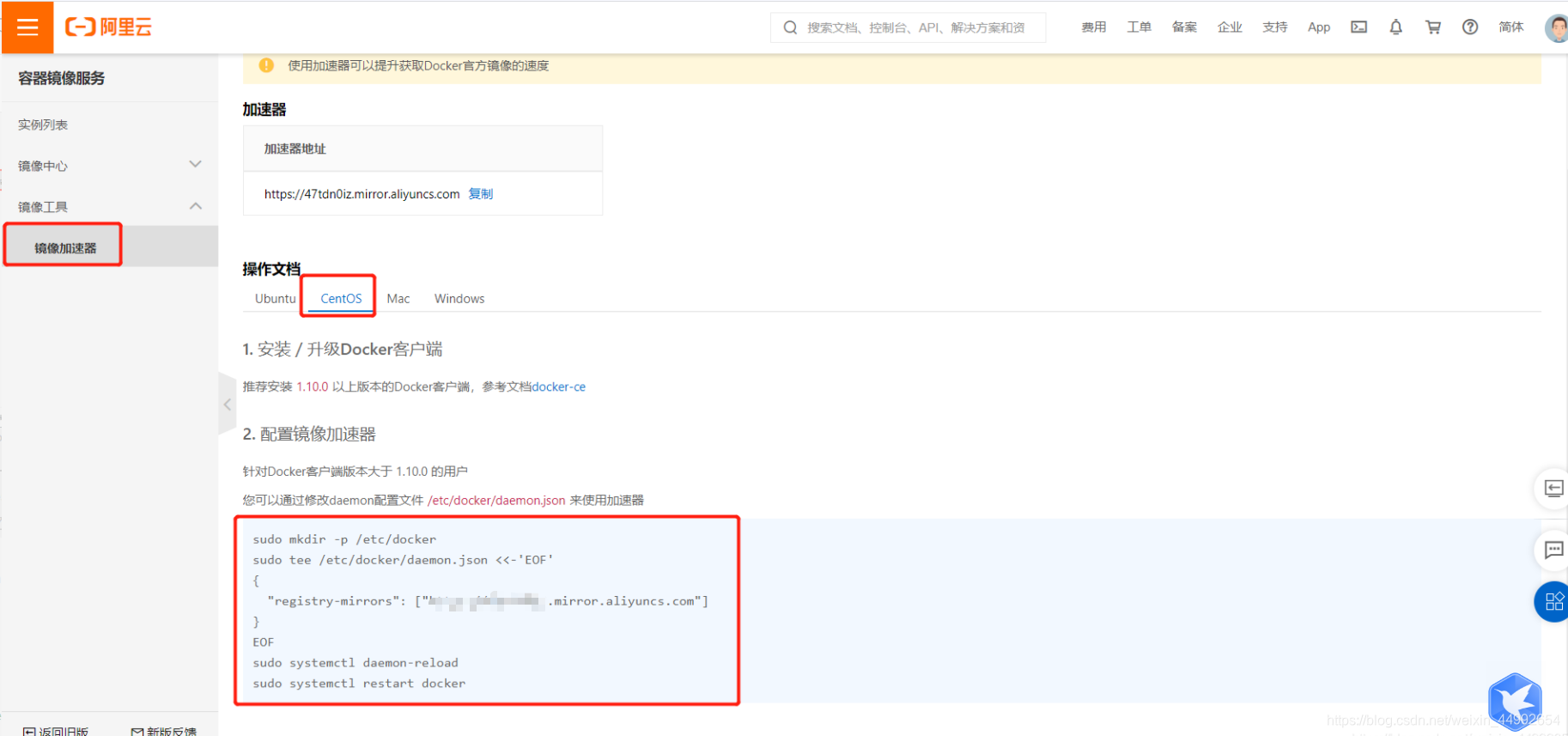
Task: Click the accelerator URL text
Action: [x=362, y=194]
